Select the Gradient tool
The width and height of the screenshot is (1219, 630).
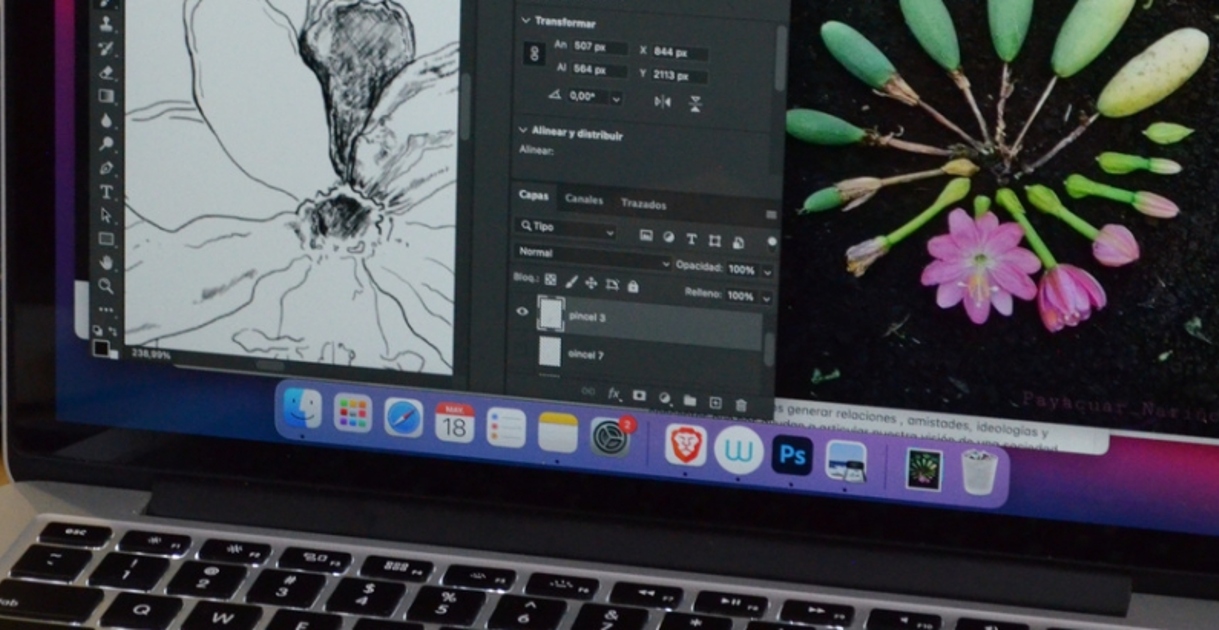[x=106, y=97]
